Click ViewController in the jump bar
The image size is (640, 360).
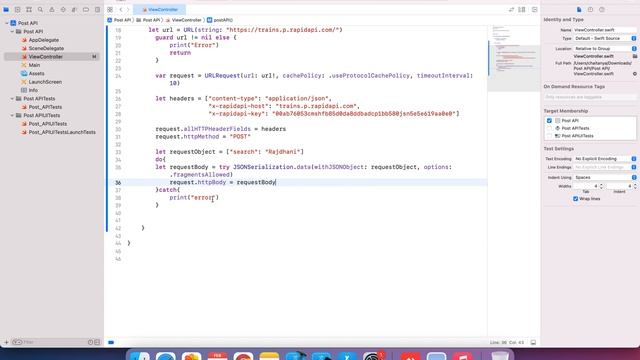point(184,20)
